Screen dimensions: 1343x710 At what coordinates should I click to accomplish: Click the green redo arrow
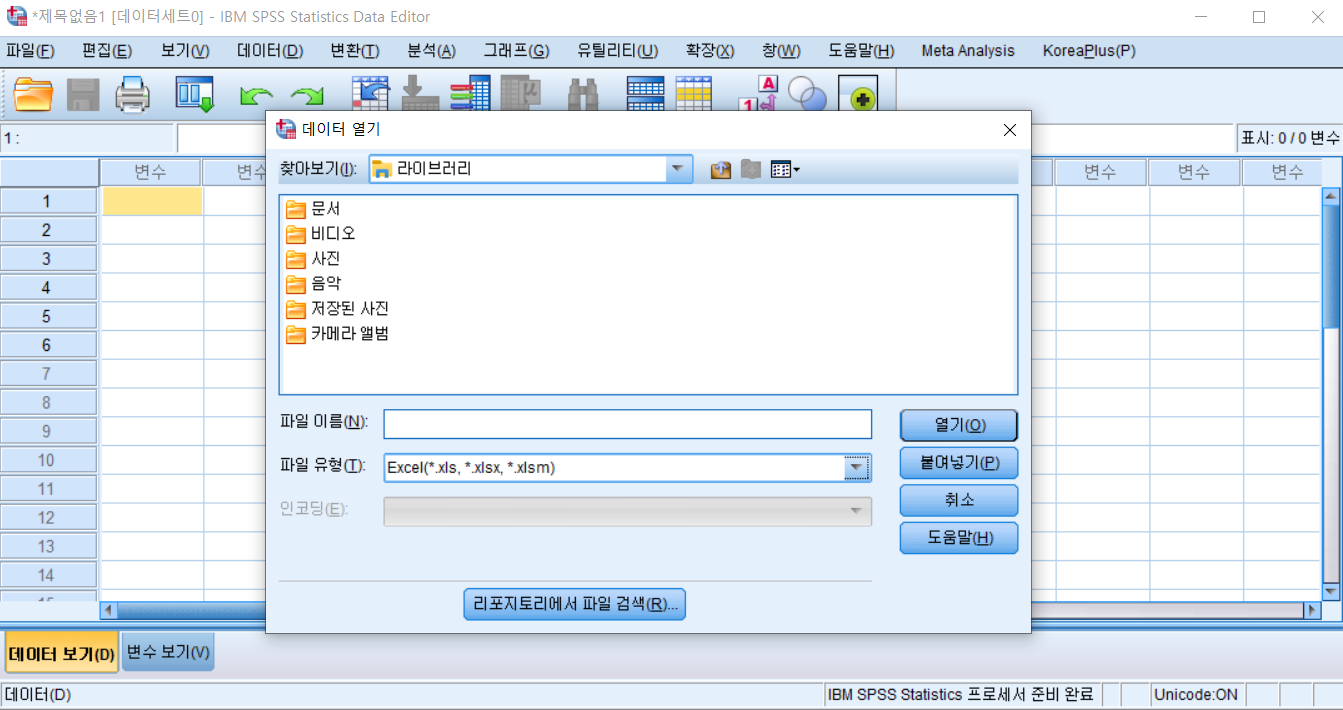[x=307, y=97]
